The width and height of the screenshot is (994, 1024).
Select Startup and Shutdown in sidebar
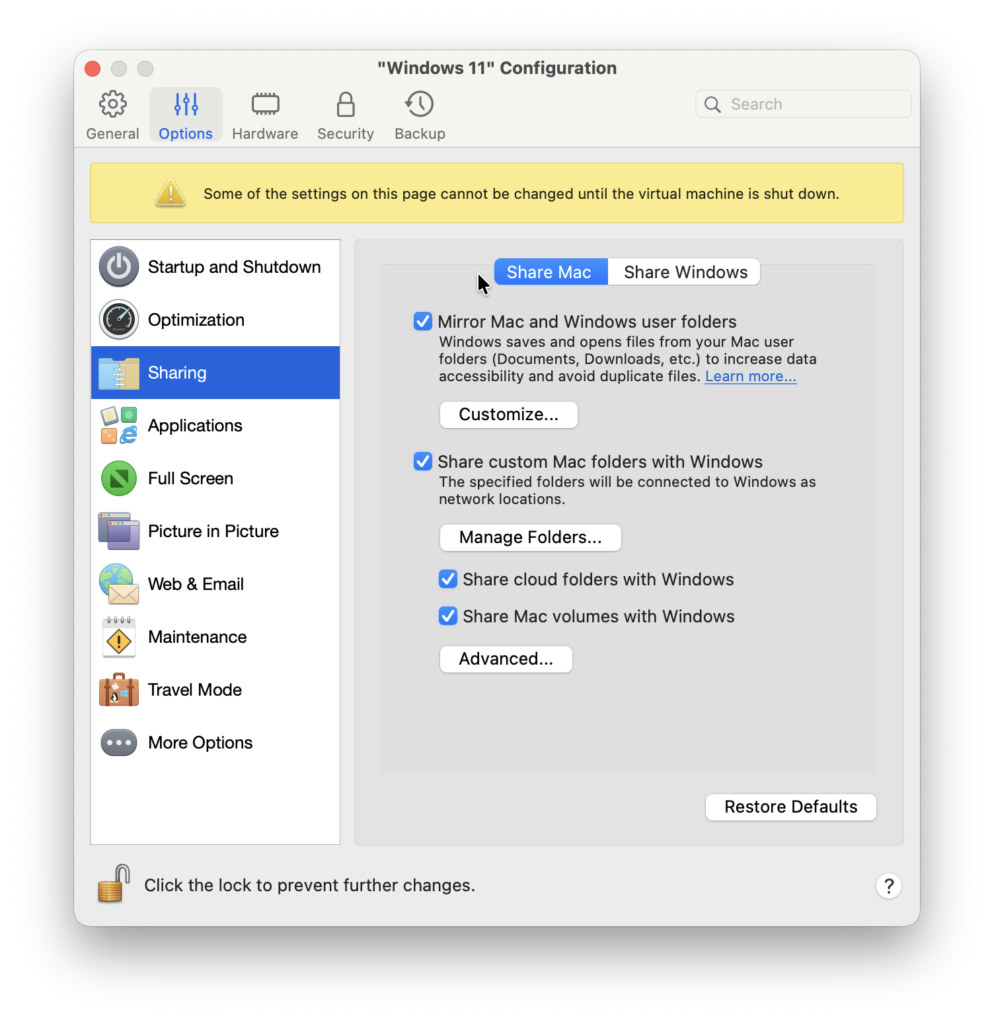(x=216, y=266)
